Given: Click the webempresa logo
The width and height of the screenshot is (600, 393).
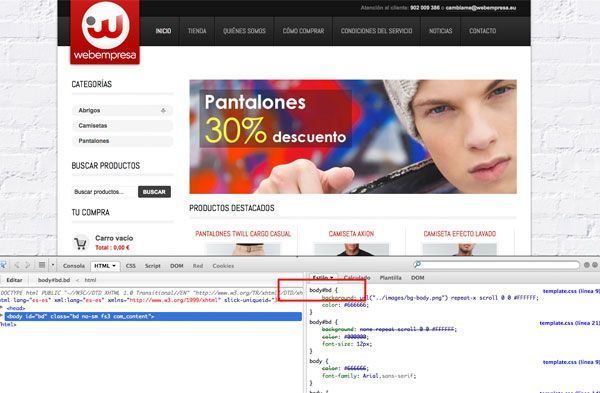Looking at the screenshot, I should [x=105, y=32].
